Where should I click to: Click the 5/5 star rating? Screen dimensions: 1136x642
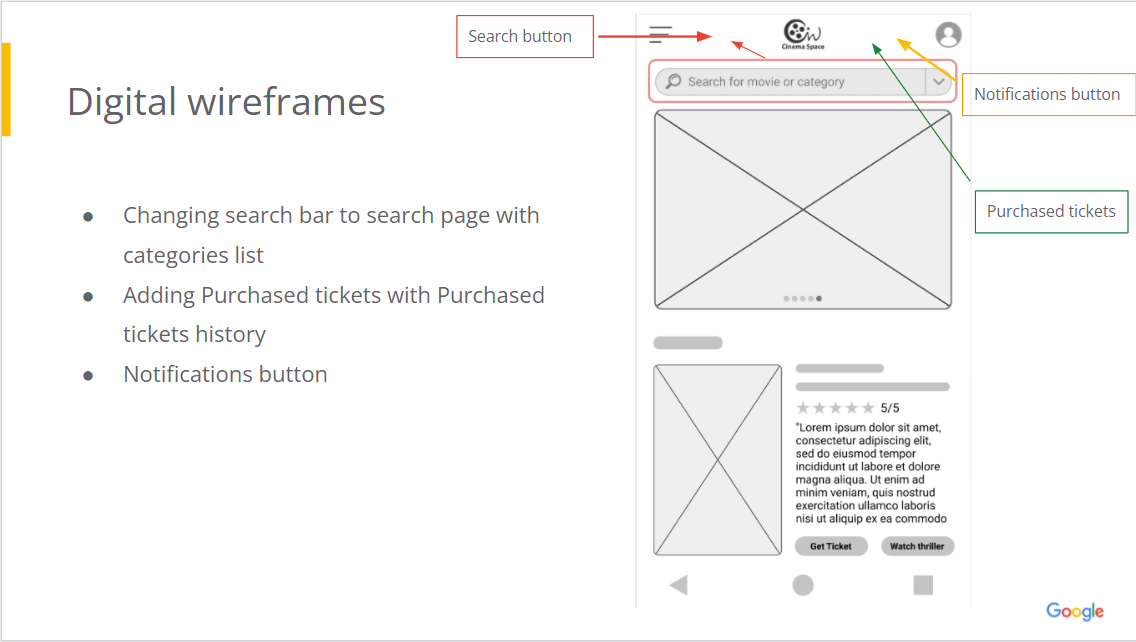(848, 408)
